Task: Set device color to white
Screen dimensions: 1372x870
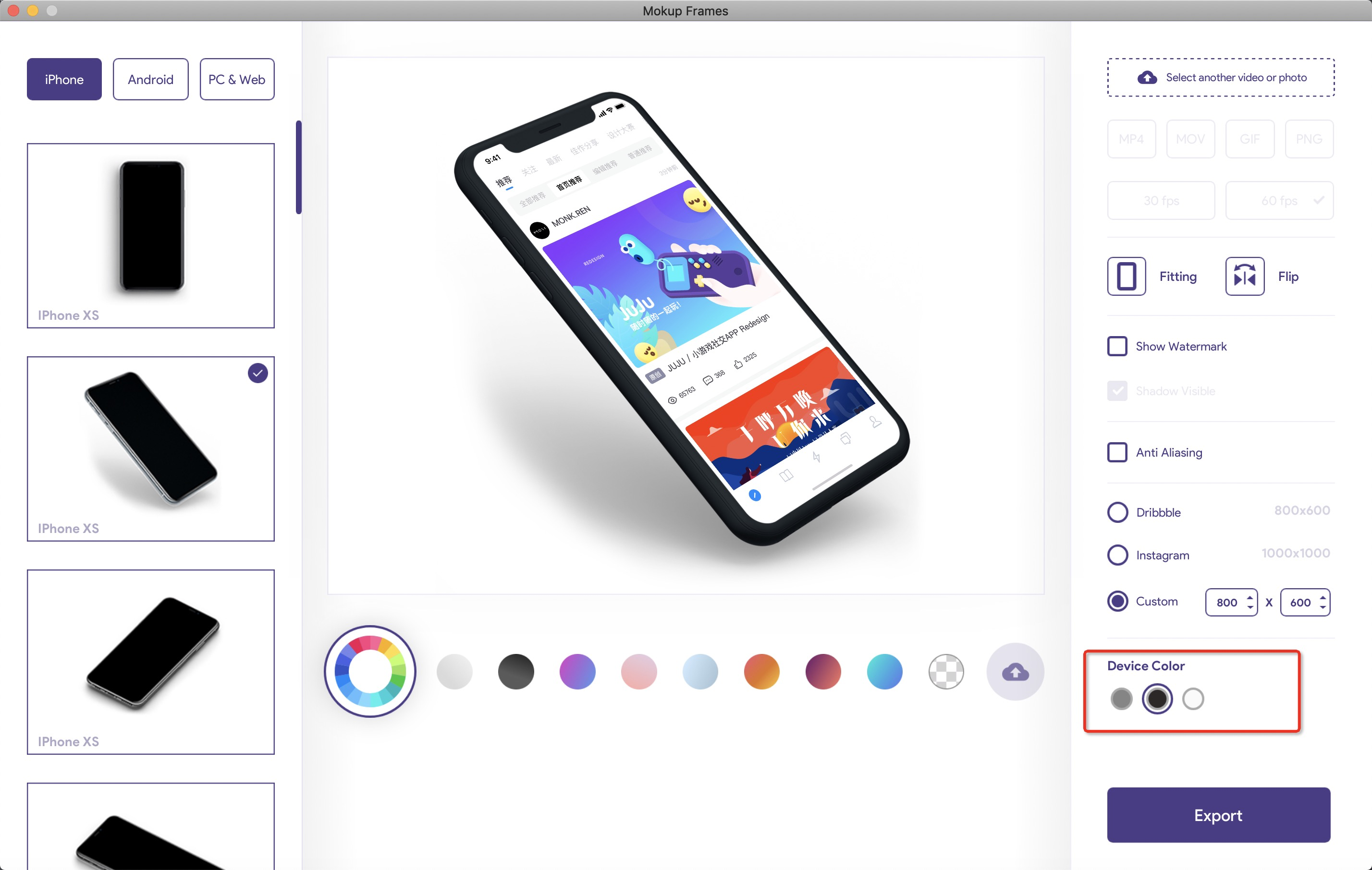Action: [1193, 699]
